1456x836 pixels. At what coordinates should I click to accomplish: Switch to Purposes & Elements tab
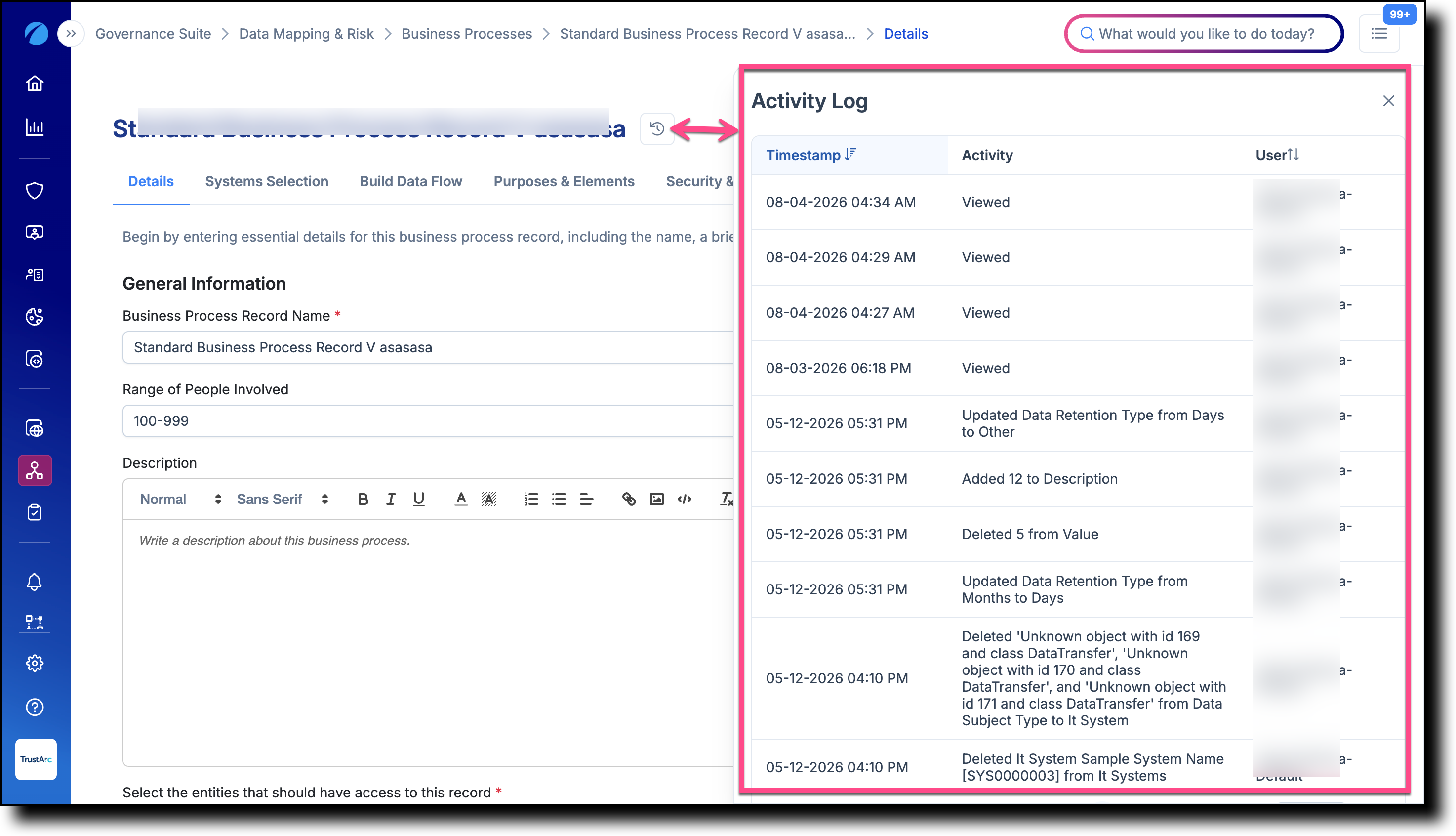[564, 181]
